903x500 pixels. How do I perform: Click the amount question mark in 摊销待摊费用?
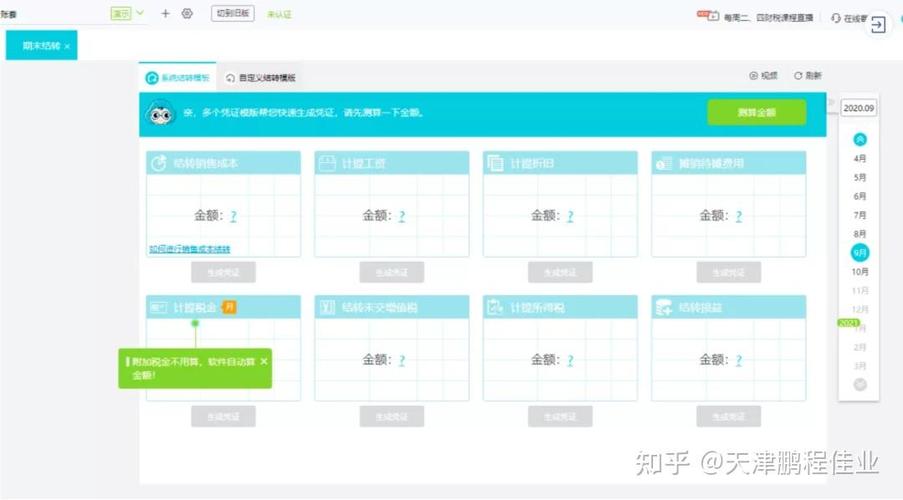(x=739, y=216)
